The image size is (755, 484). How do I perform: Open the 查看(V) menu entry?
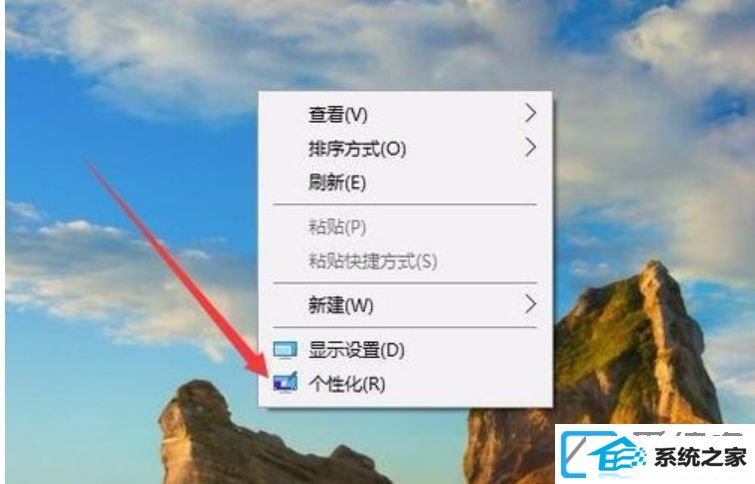tap(405, 114)
